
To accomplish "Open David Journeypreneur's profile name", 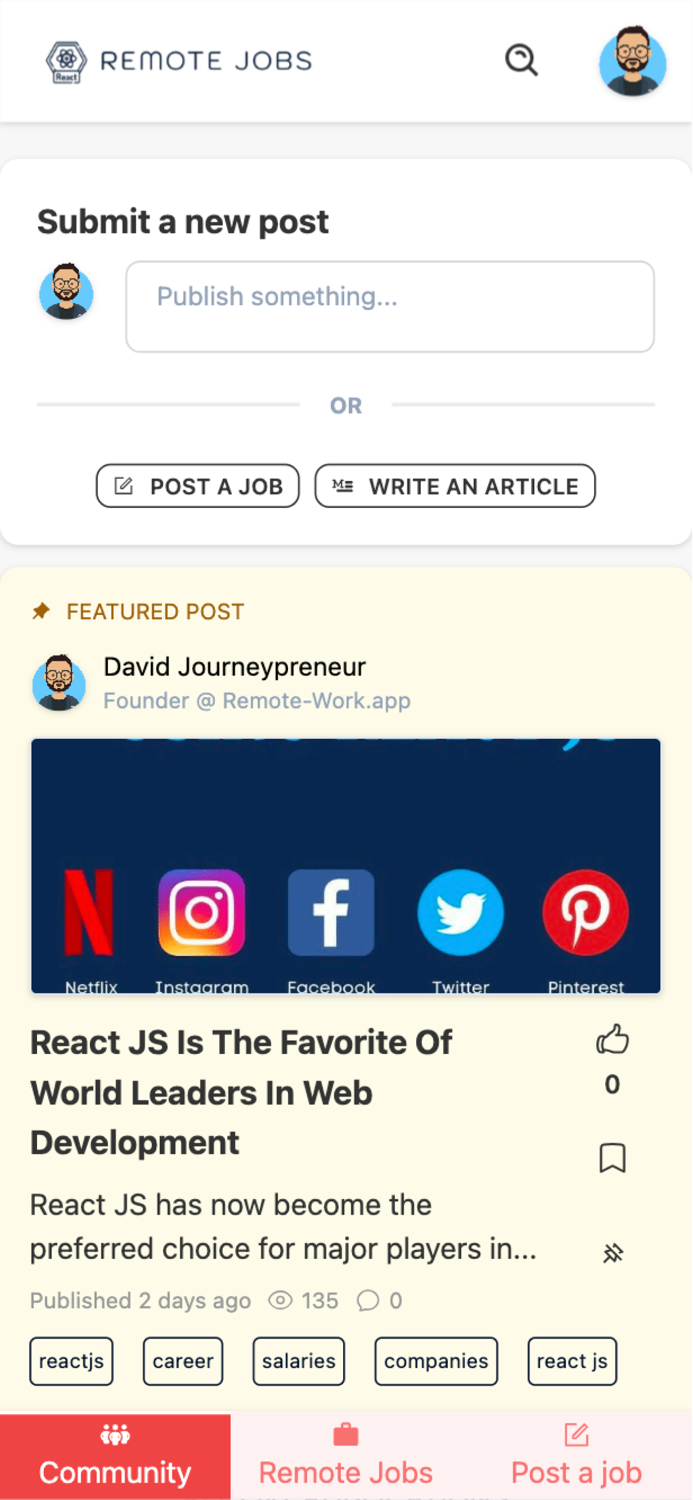I will point(234,667).
